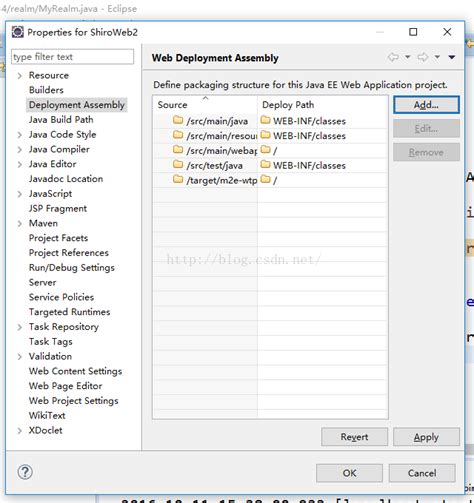Image resolution: width=474 pixels, height=503 pixels.
Task: Click the help question mark icon
Action: (25, 472)
